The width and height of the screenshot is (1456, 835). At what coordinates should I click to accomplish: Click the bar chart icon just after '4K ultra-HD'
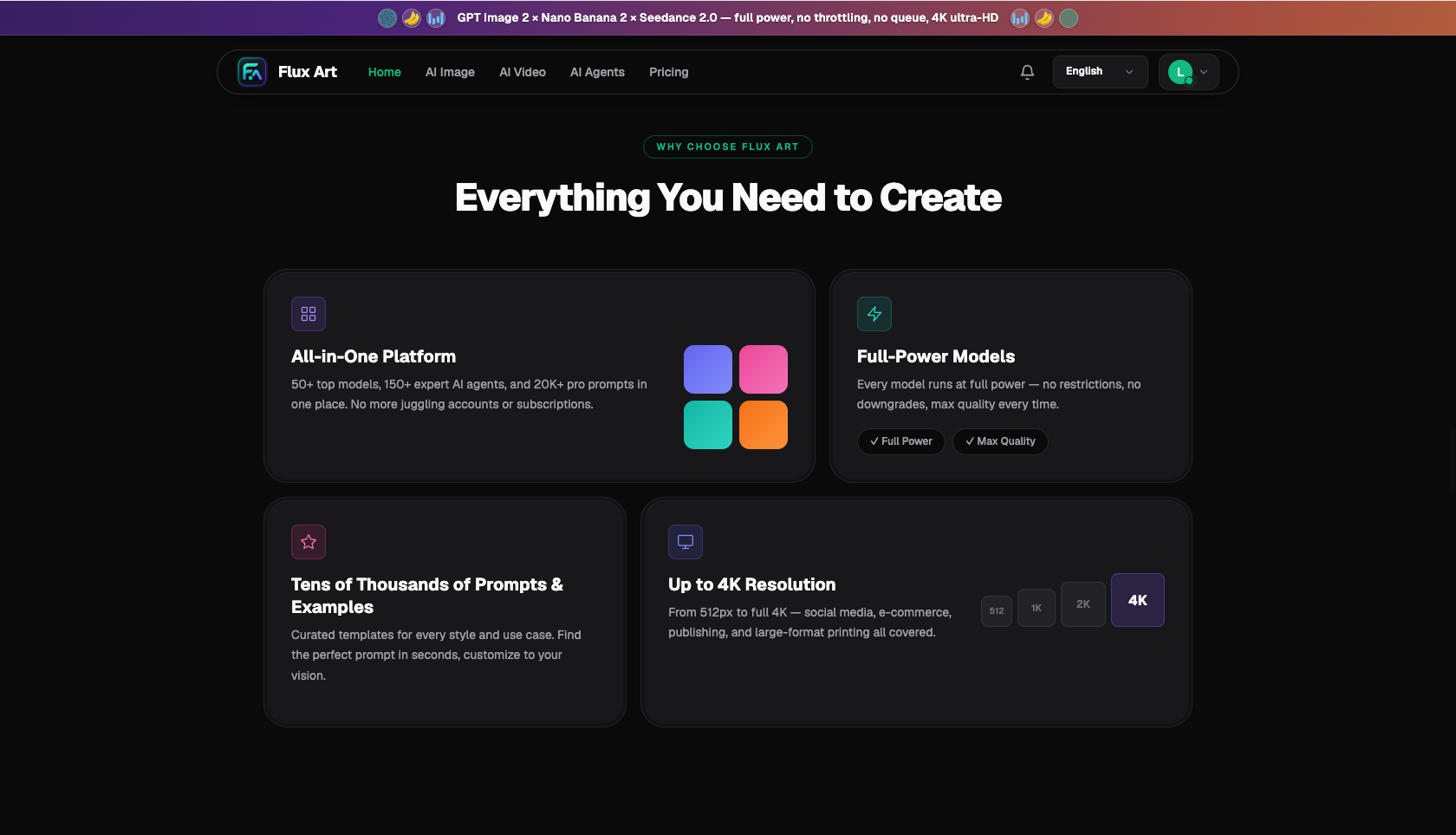[1020, 18]
